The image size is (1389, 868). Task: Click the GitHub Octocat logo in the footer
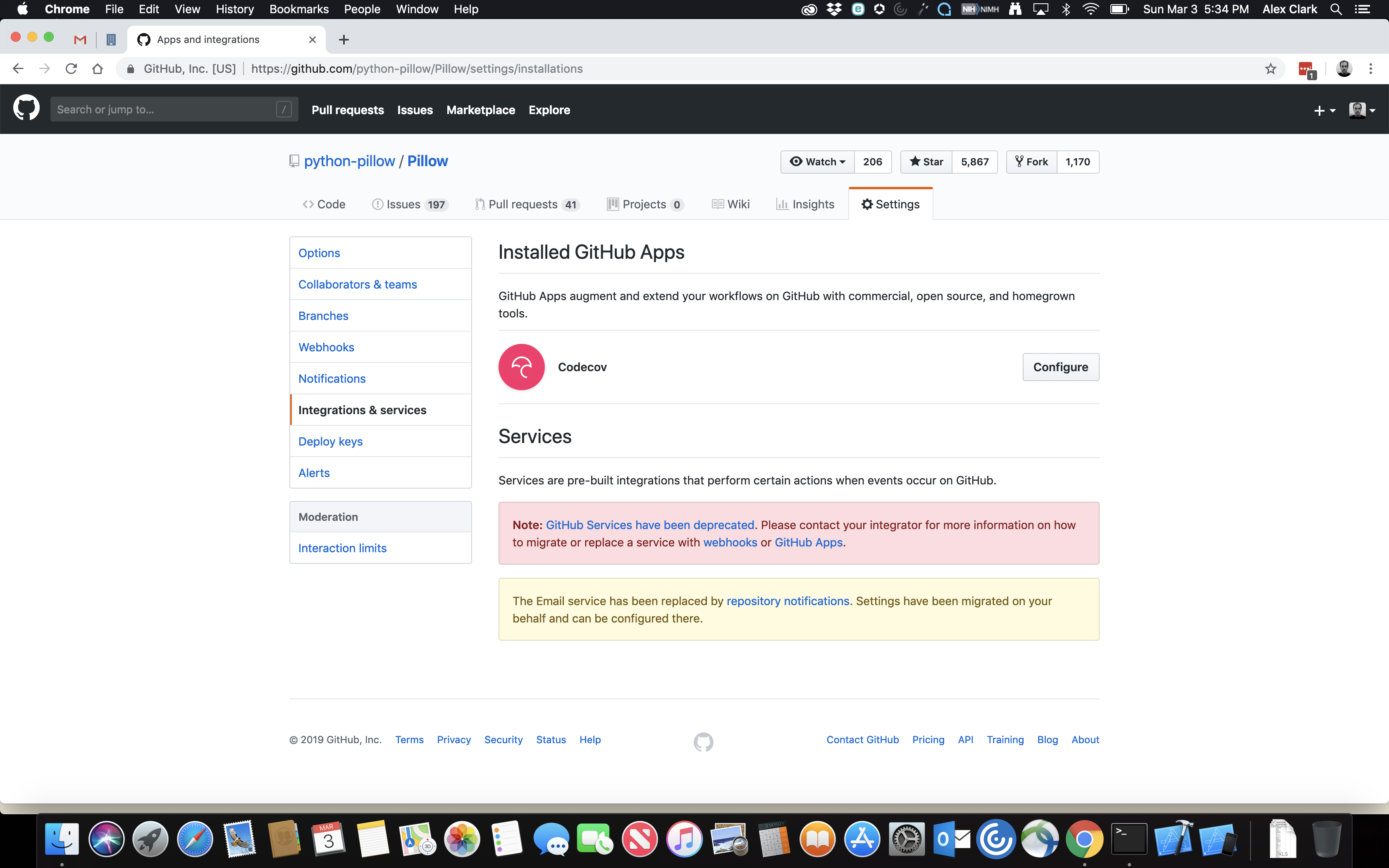[x=703, y=742]
